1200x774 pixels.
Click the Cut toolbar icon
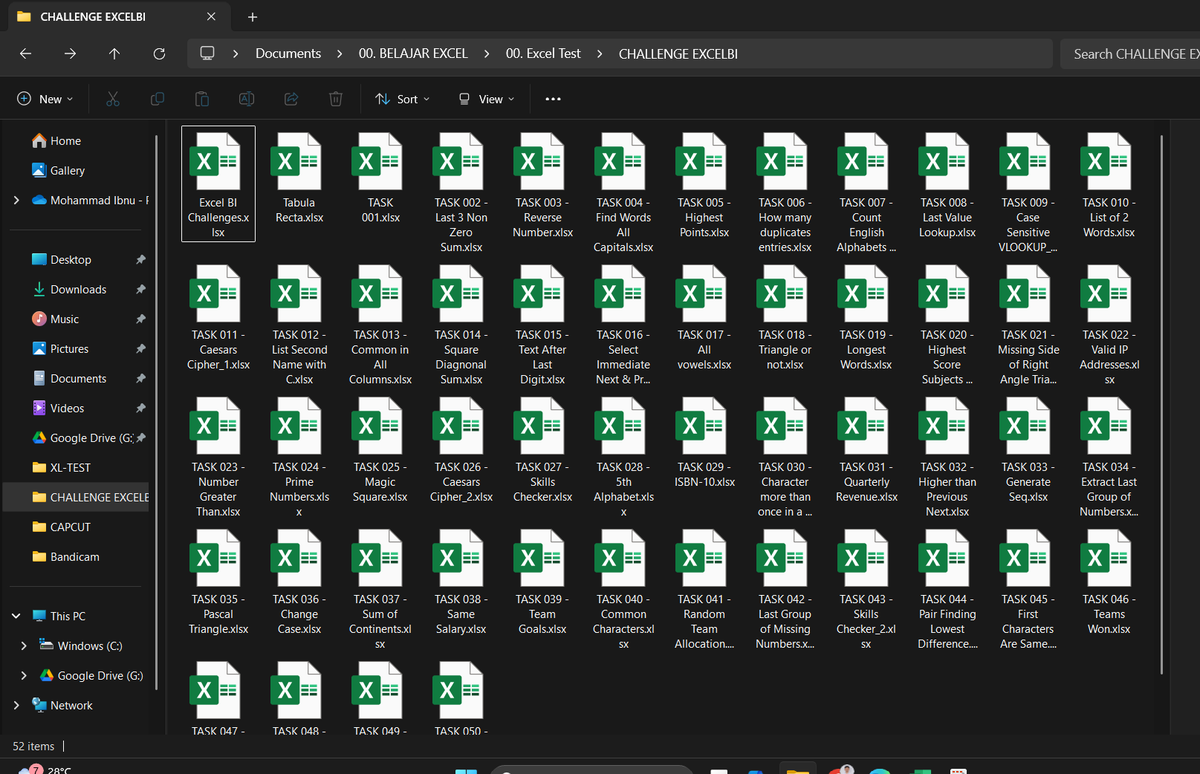tap(113, 99)
